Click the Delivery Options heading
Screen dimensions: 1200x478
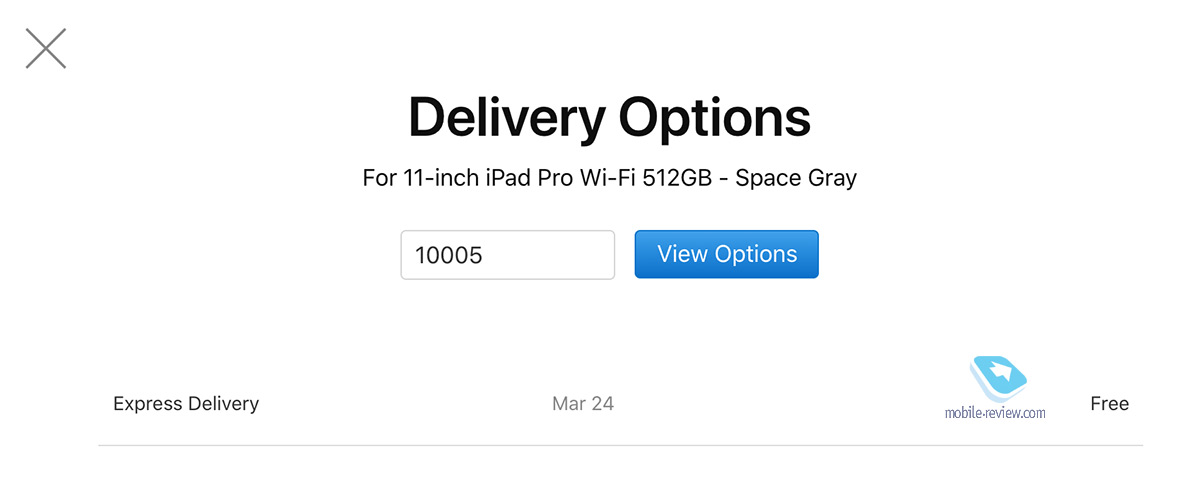(x=609, y=118)
